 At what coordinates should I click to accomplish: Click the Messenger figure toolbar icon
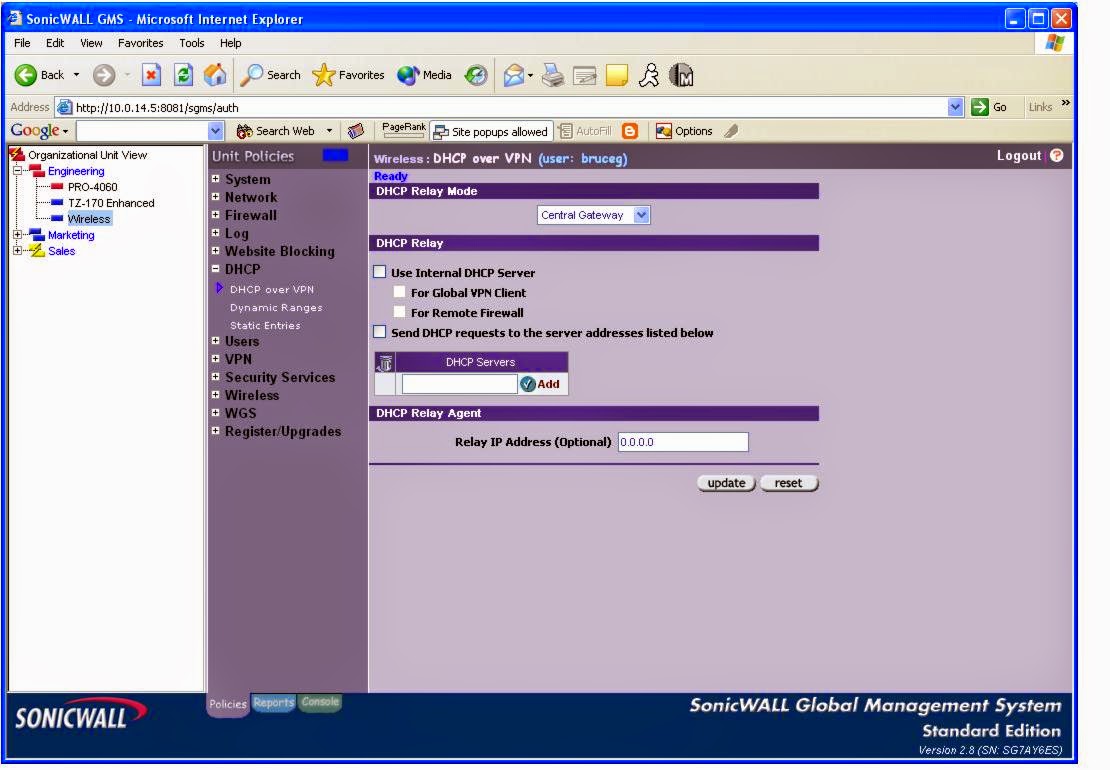(x=648, y=75)
